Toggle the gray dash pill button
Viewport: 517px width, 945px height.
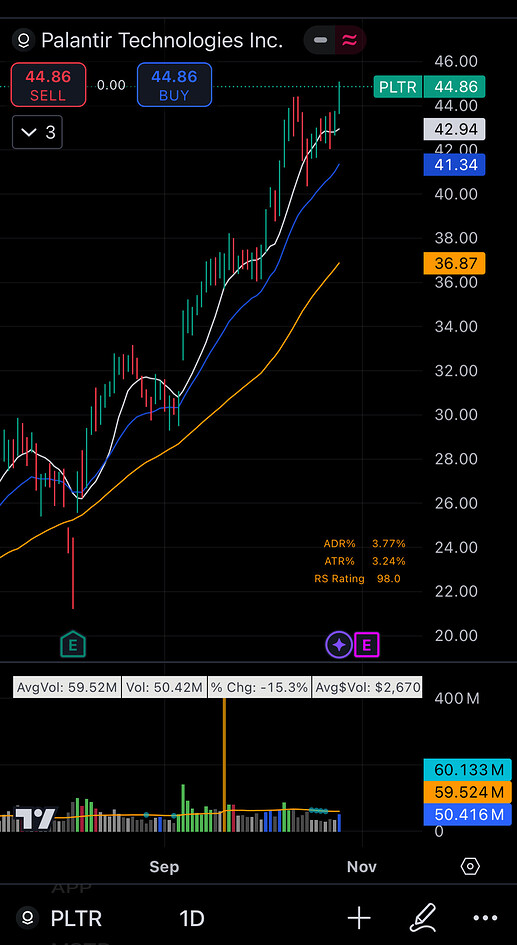pos(320,40)
